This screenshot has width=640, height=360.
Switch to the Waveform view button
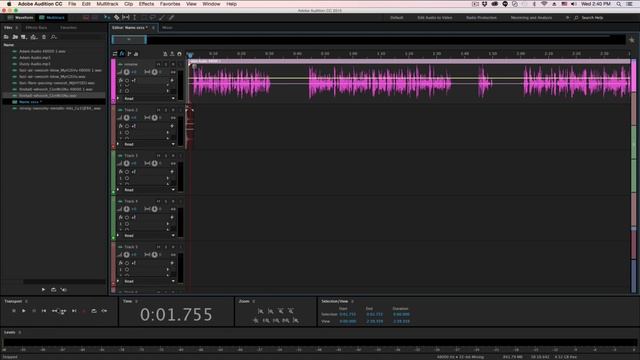coord(20,18)
